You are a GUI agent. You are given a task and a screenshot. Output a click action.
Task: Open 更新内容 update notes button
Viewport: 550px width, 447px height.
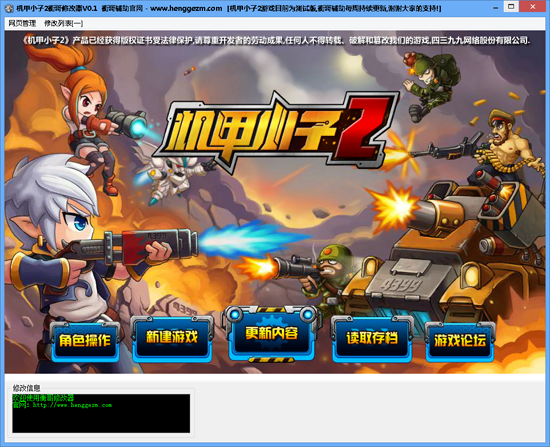(271, 334)
